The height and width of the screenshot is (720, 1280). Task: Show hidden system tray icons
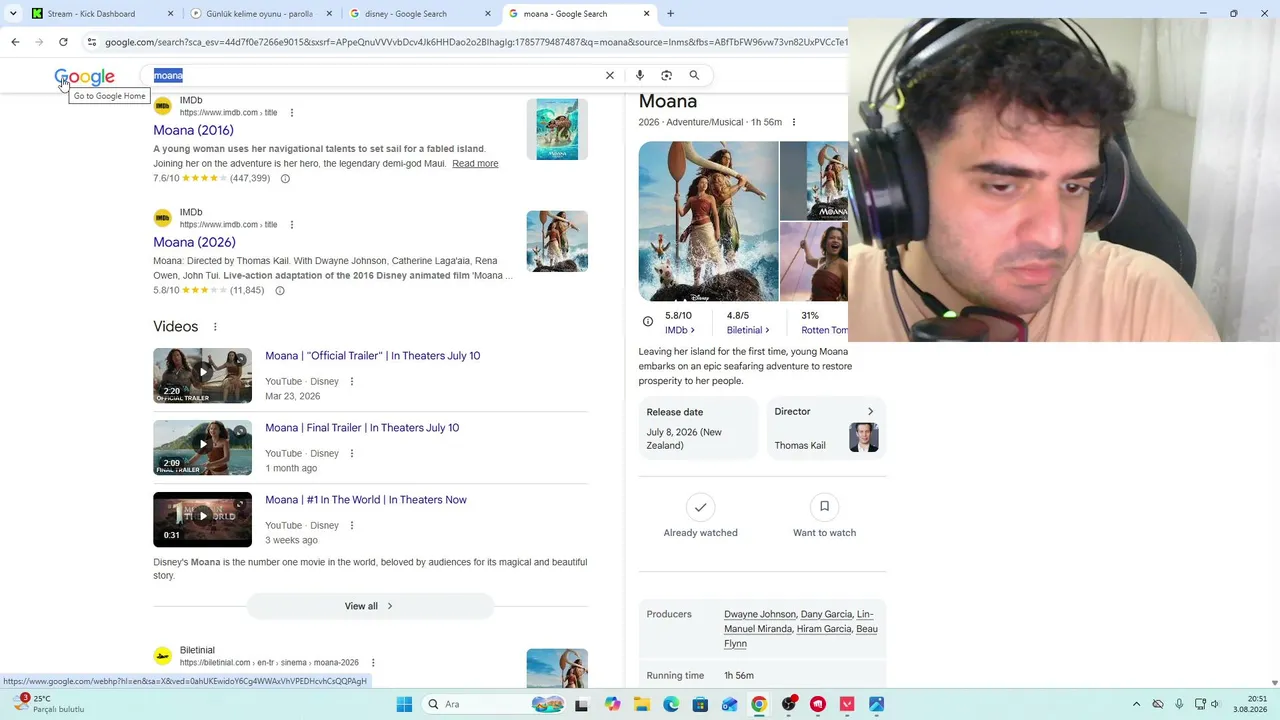tap(1136, 704)
